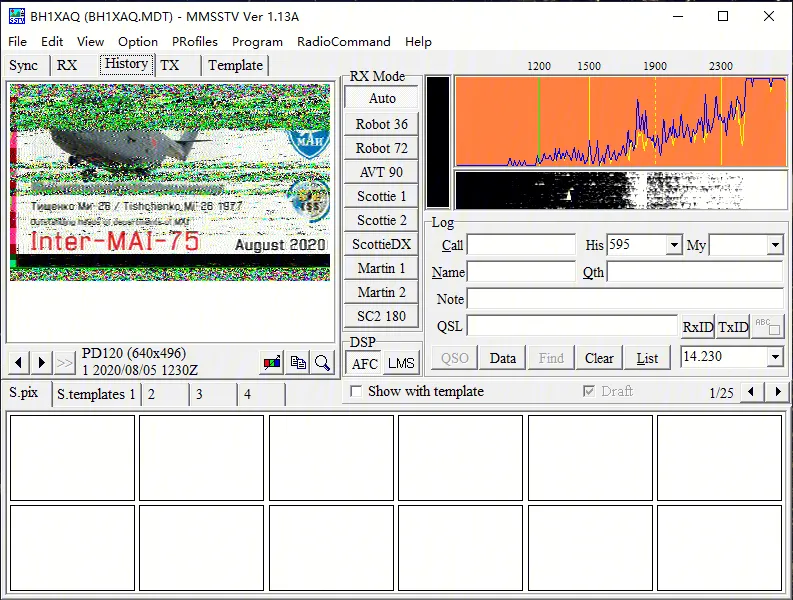The image size is (793, 600).
Task: Click the Clear log button
Action: (599, 358)
